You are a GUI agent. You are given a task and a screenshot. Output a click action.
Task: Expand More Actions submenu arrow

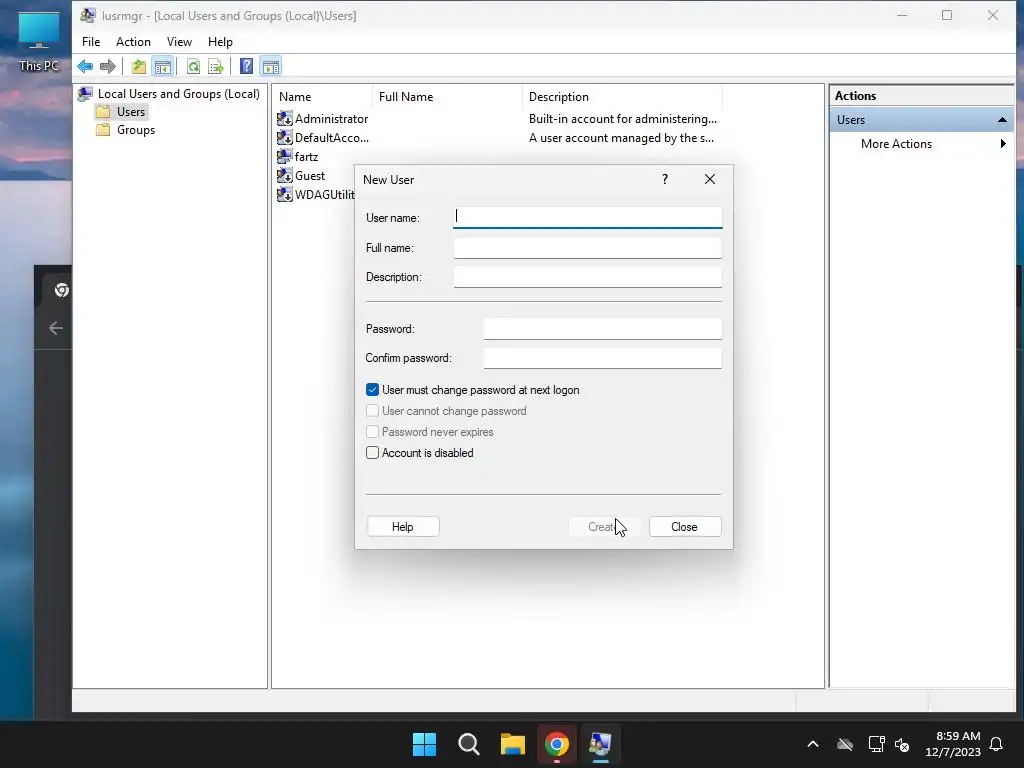click(1002, 144)
